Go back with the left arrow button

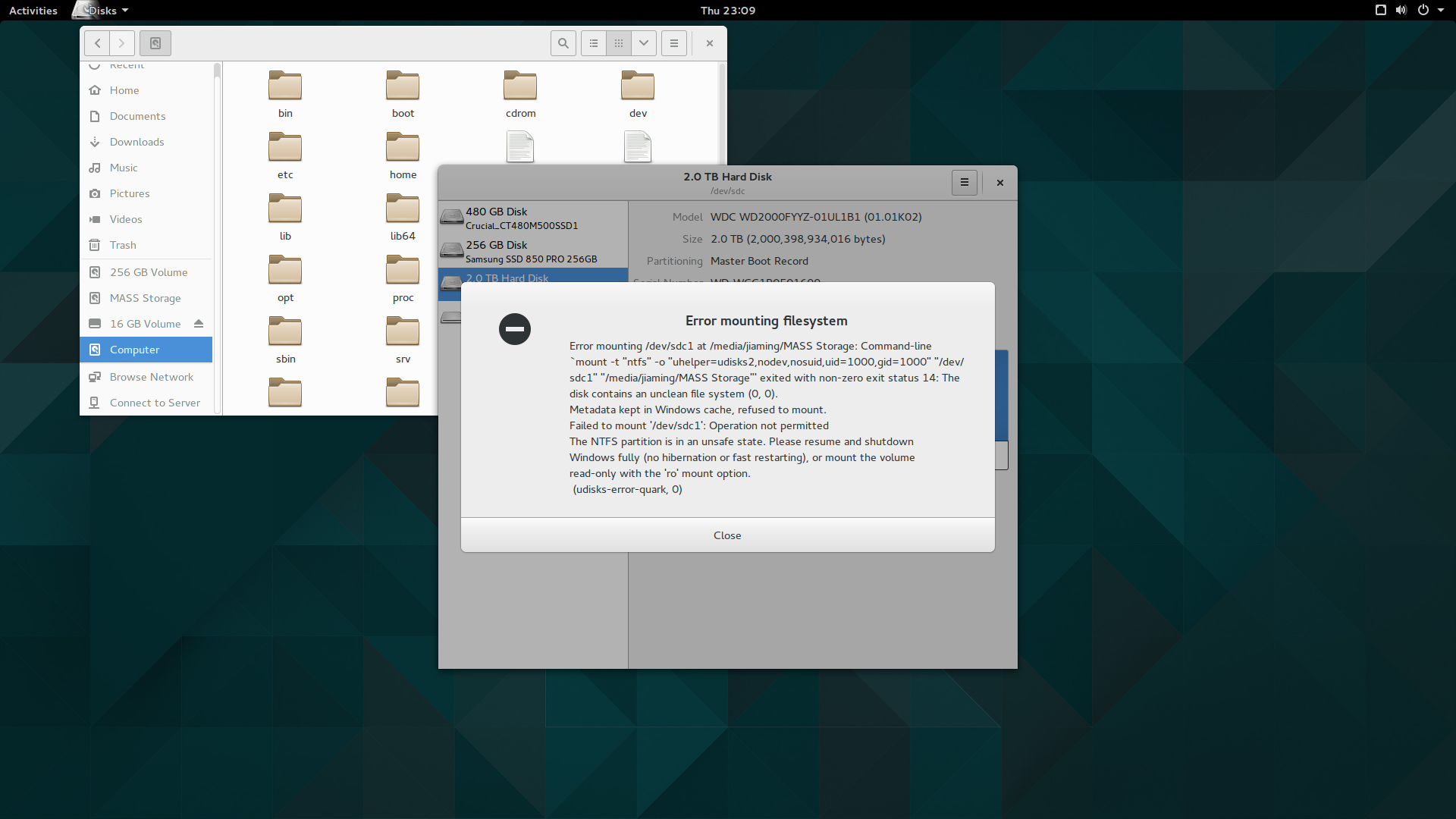pos(97,43)
